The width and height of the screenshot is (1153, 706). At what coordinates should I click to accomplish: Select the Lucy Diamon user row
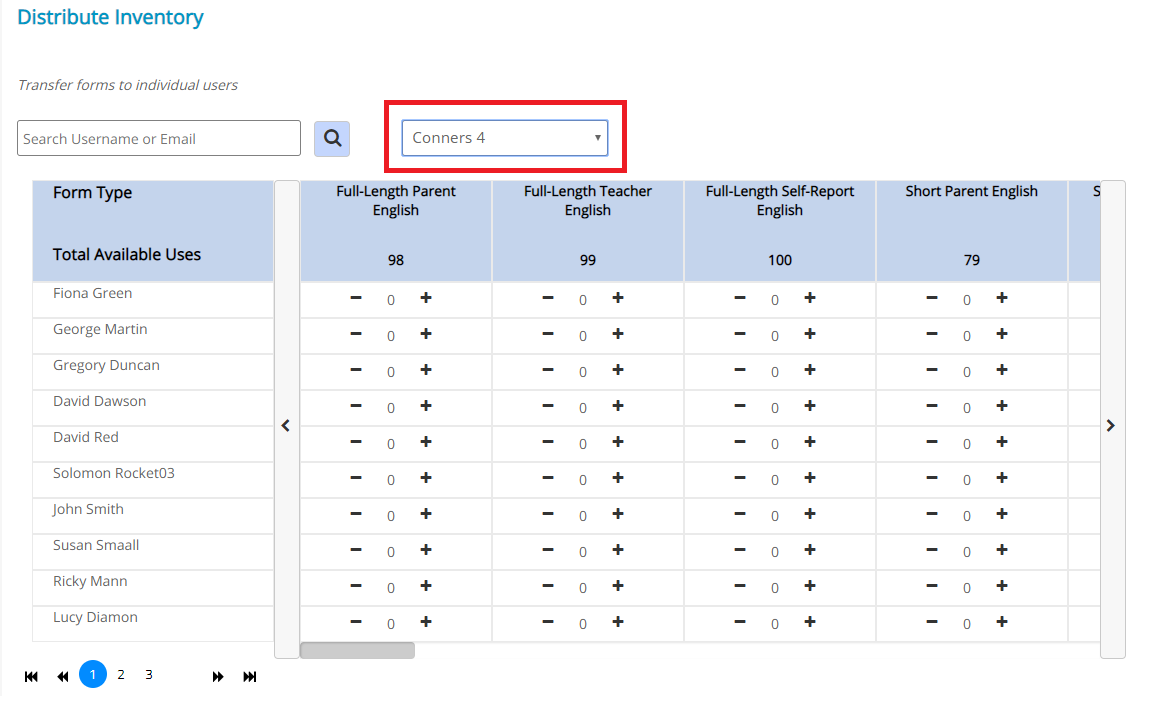[153, 624]
